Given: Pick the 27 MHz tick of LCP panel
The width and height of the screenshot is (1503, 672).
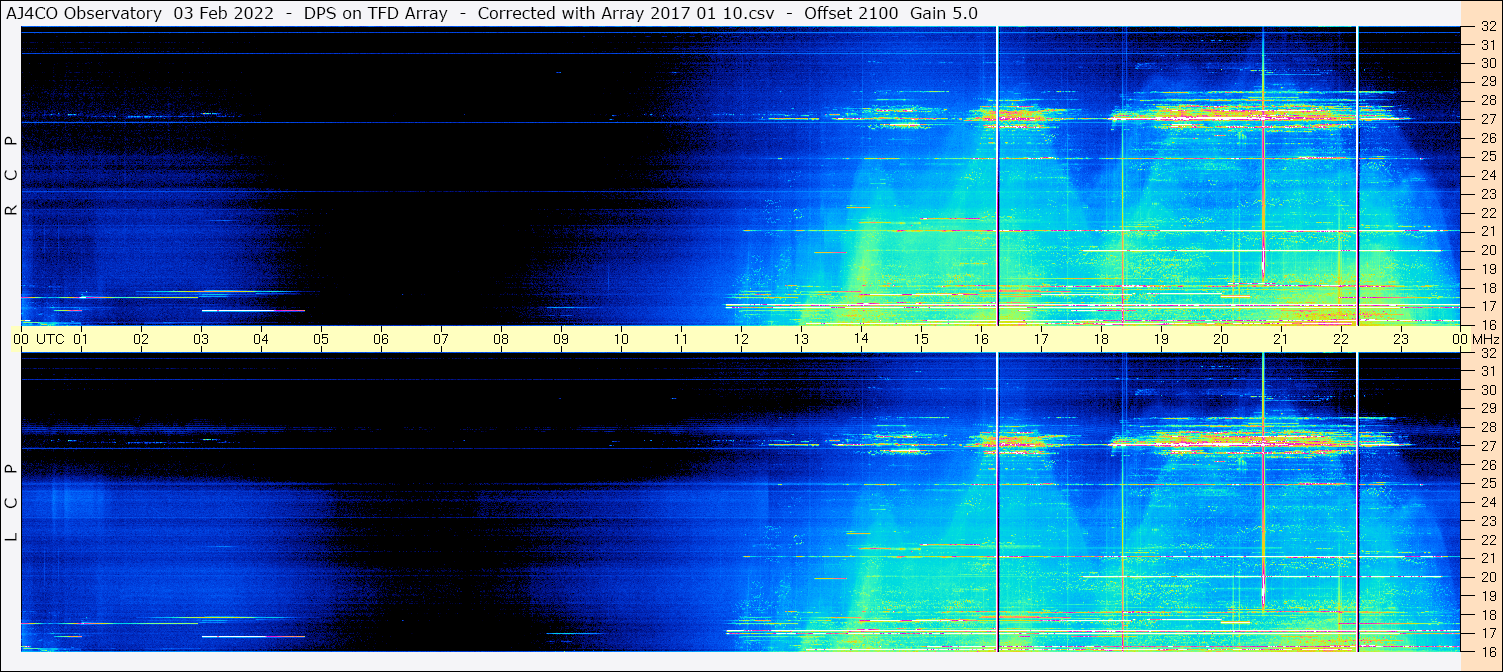Looking at the screenshot, I should tap(1487, 446).
